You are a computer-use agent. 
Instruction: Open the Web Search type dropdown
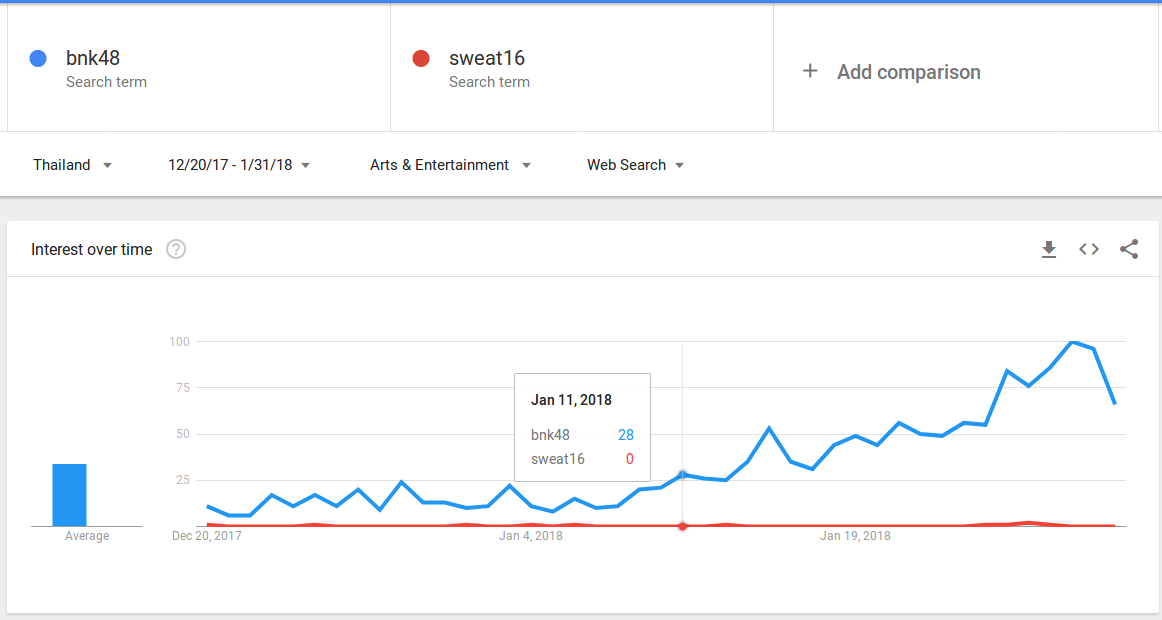(635, 165)
